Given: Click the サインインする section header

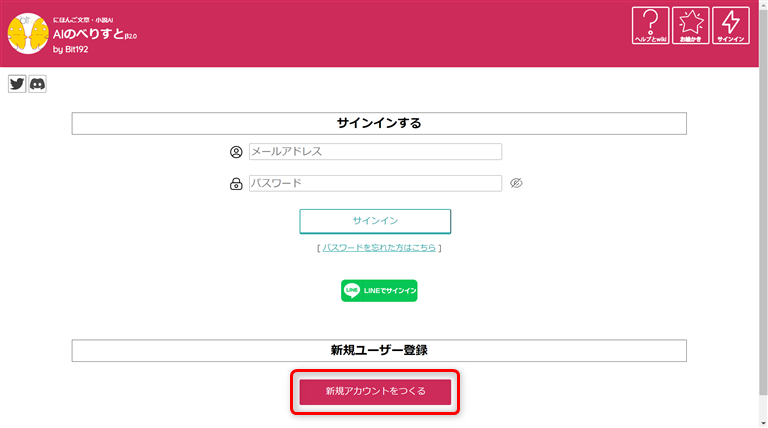Looking at the screenshot, I should (x=379, y=123).
